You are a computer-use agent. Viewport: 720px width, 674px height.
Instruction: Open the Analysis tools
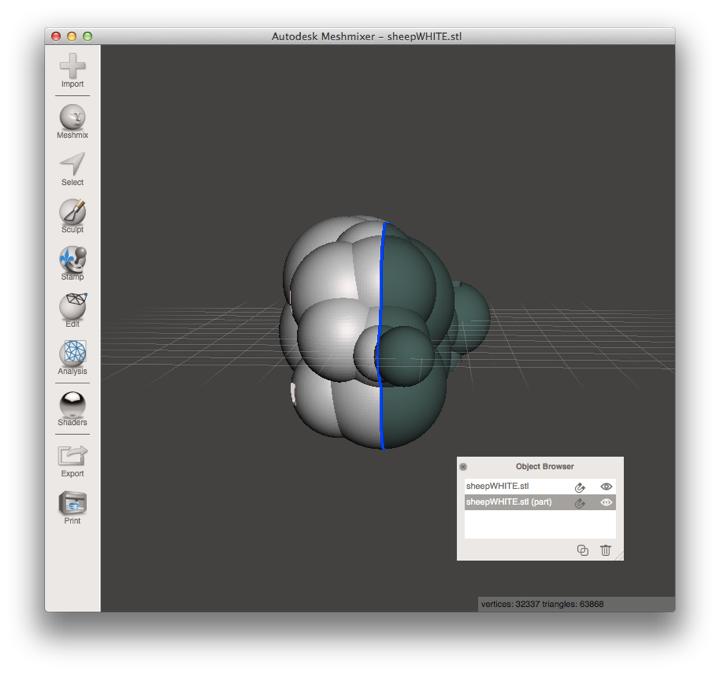72,357
